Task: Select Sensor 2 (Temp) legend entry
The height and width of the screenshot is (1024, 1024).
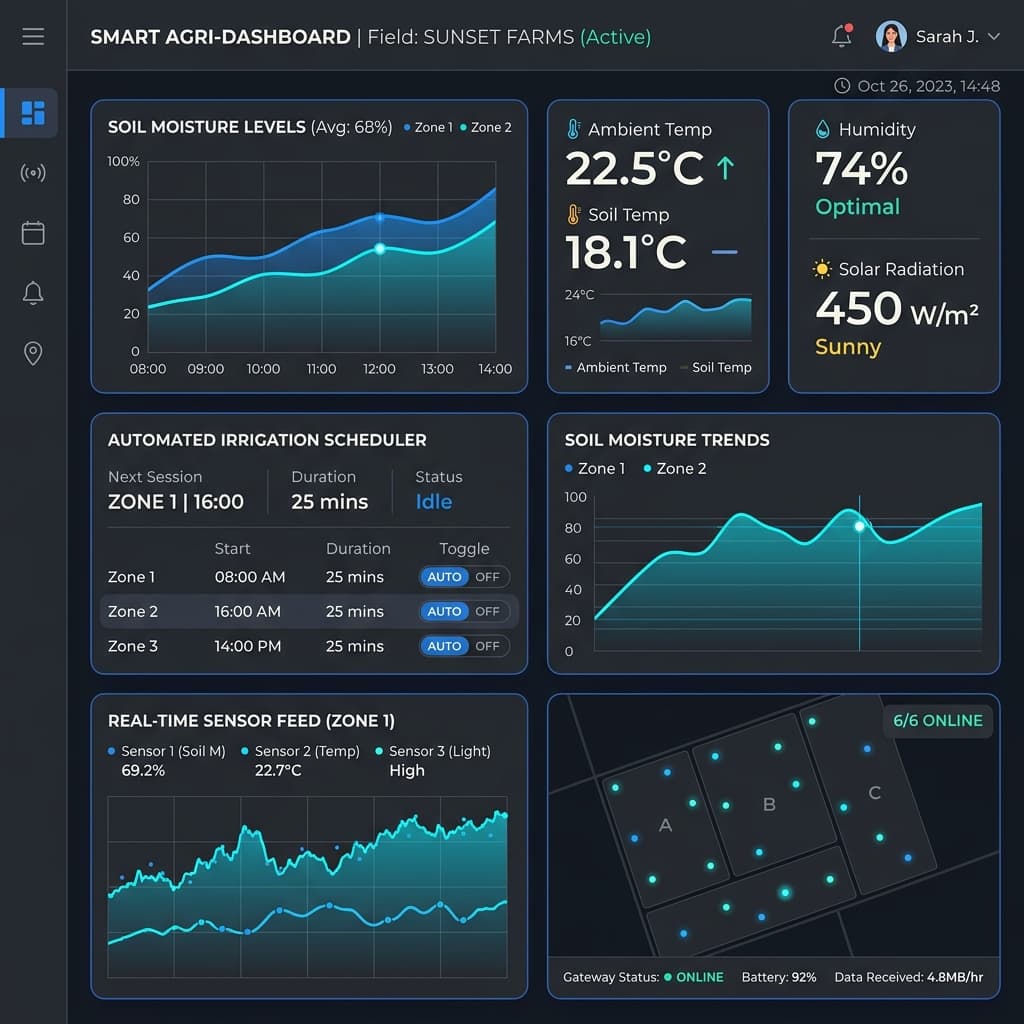Action: (300, 751)
